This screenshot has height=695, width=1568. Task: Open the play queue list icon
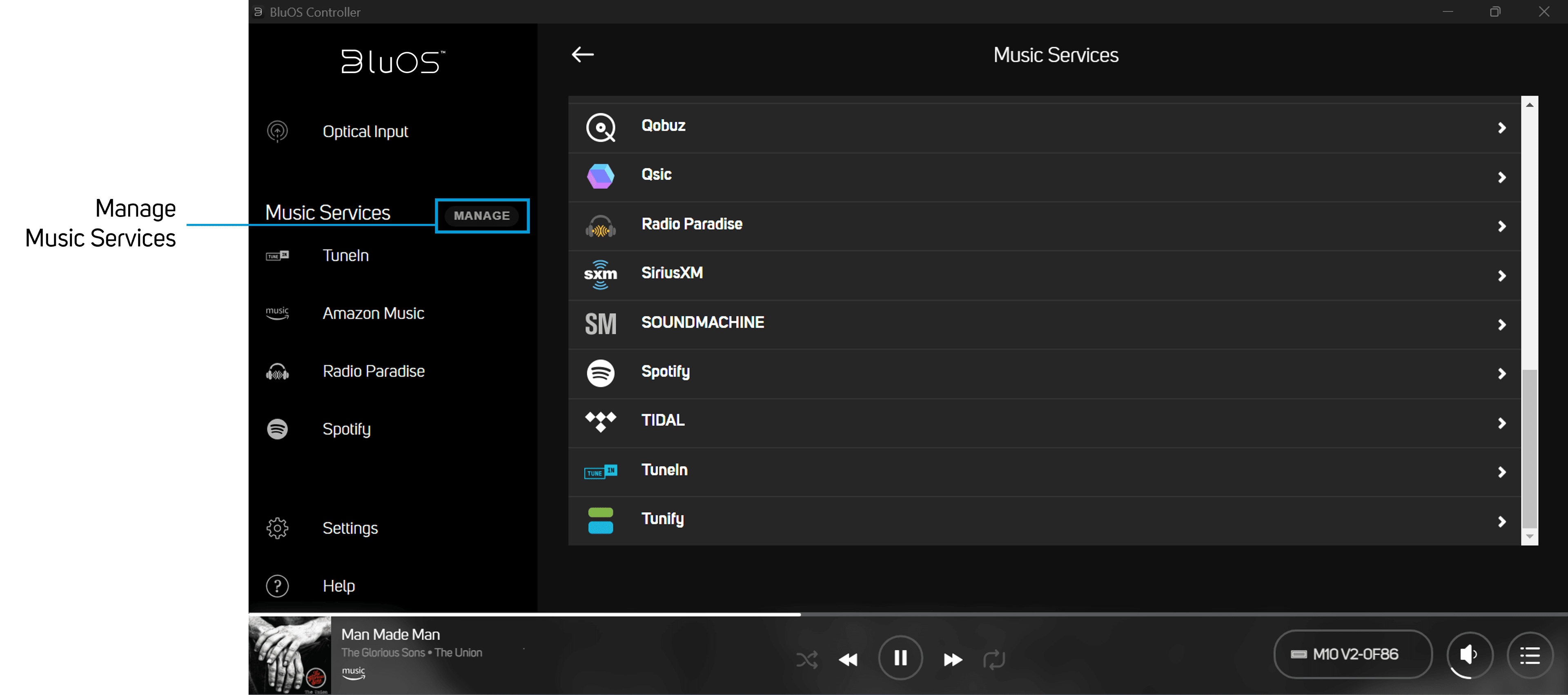(1530, 655)
